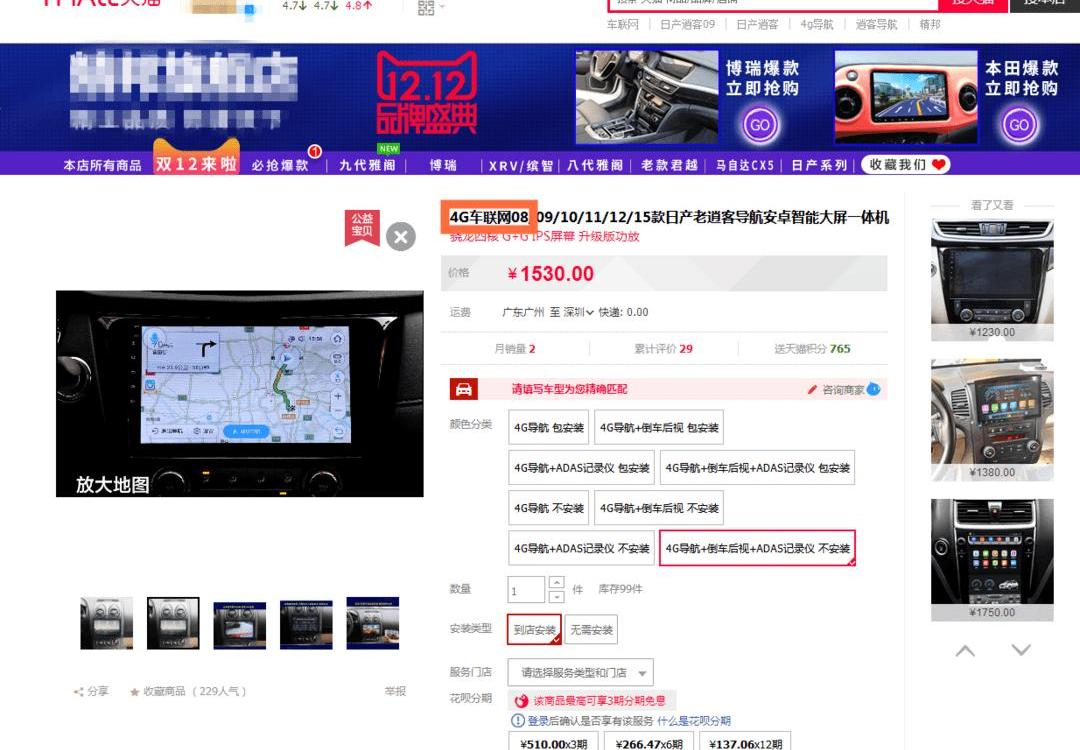Select 4G导航+倒车后视 不安装 option
The image size is (1080, 750).
tap(658, 508)
